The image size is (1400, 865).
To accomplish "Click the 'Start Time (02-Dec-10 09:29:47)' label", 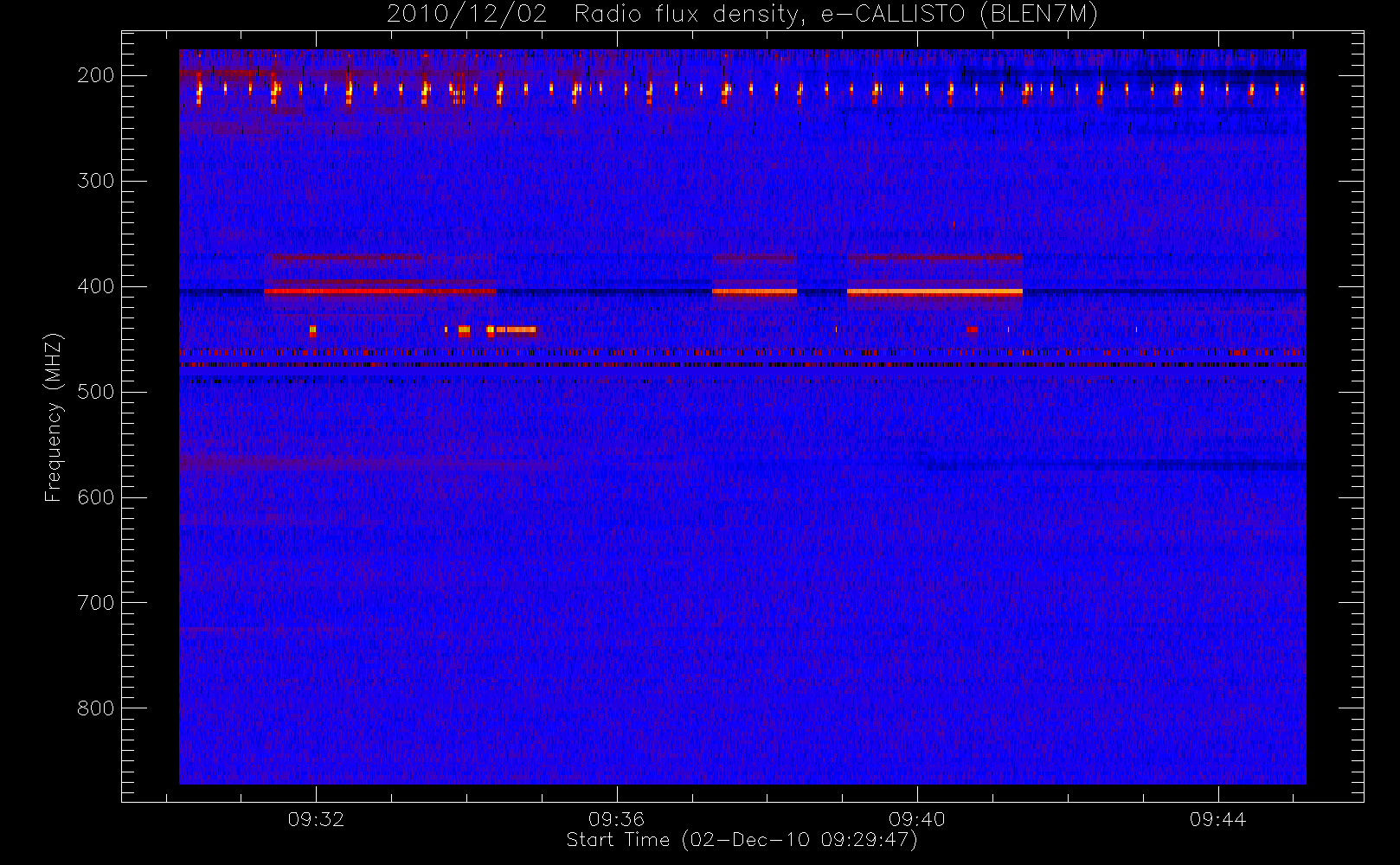I will (742, 840).
